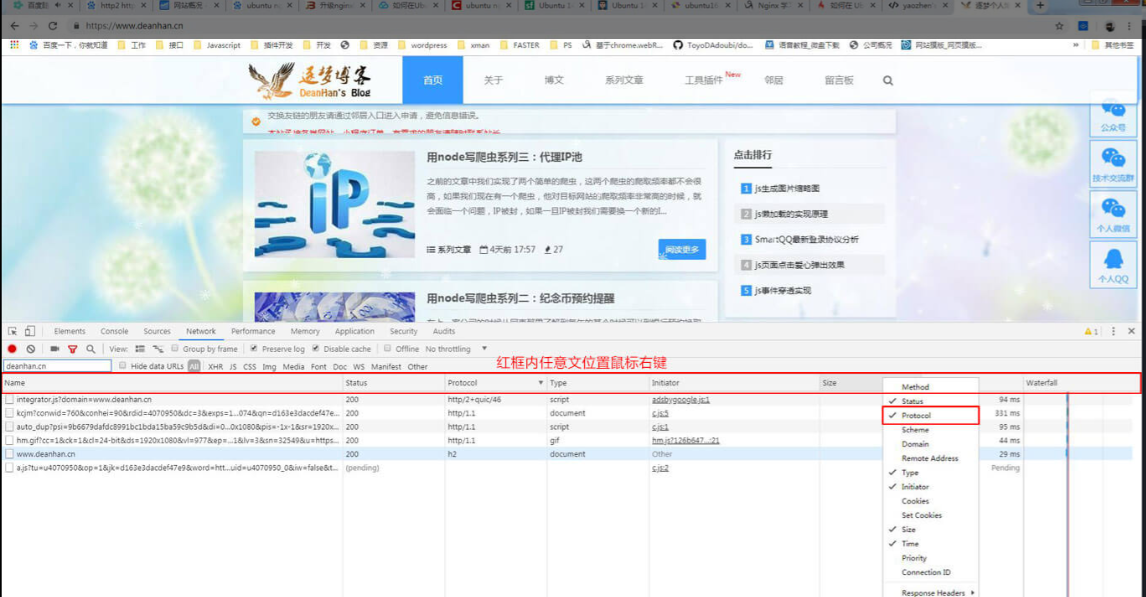The height and width of the screenshot is (597, 1146).
Task: Toggle the Disable cache checkbox
Action: pyautogui.click(x=316, y=349)
